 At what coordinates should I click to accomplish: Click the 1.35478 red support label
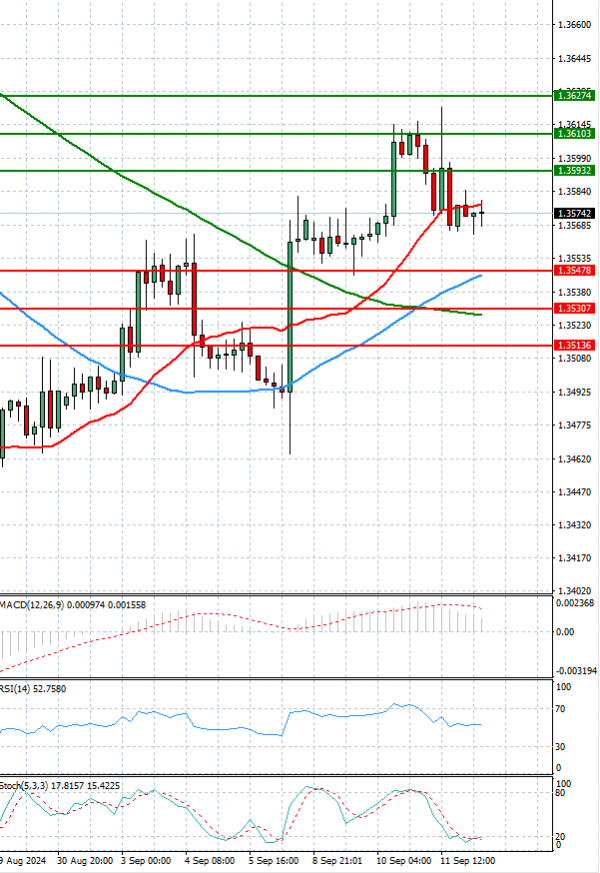[574, 271]
